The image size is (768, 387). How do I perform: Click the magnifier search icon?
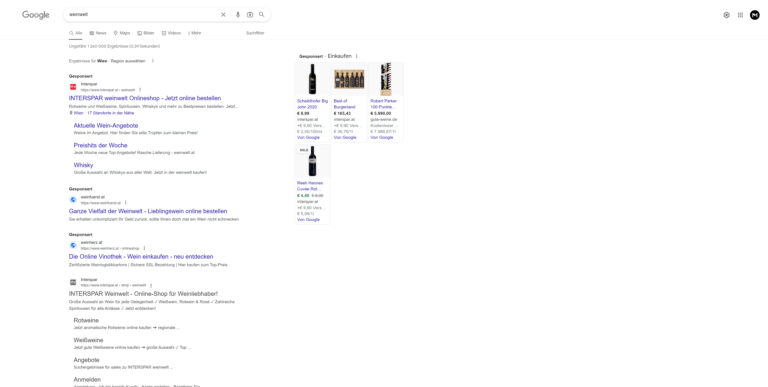262,15
